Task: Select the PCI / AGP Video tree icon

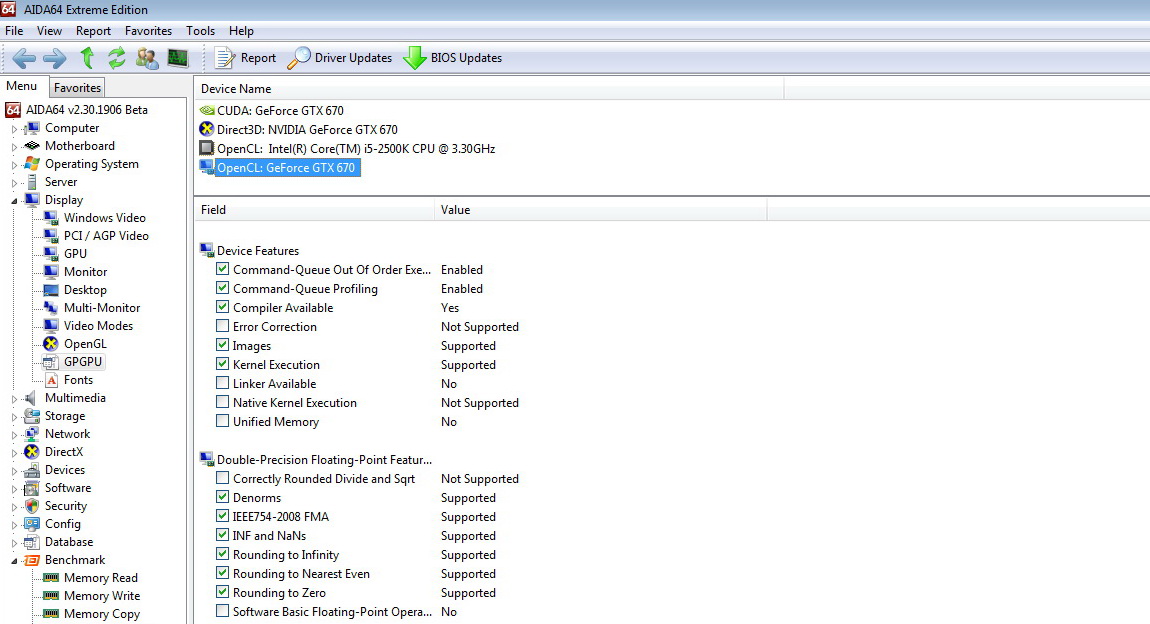Action: point(51,235)
